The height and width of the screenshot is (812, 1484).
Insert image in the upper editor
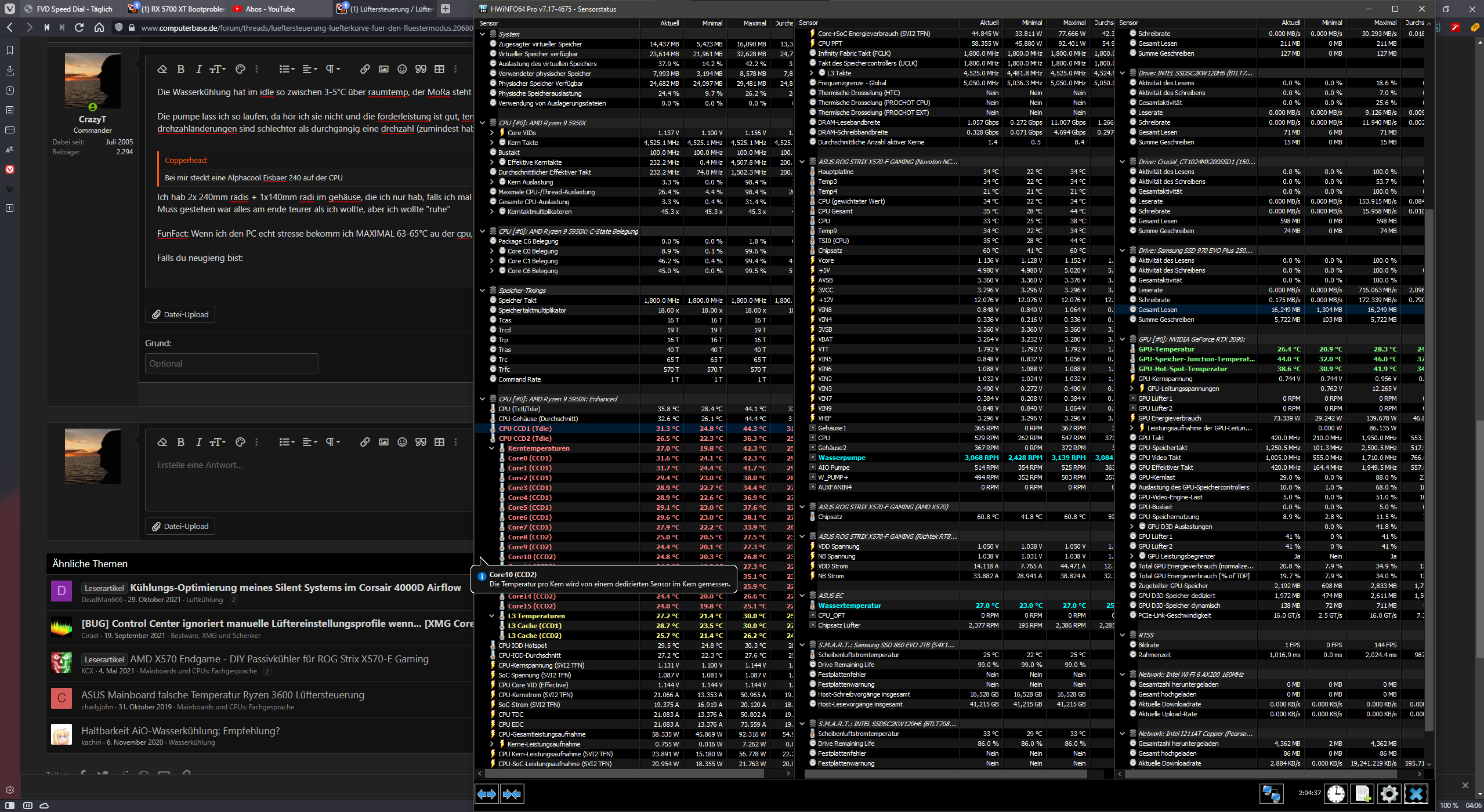tap(383, 69)
